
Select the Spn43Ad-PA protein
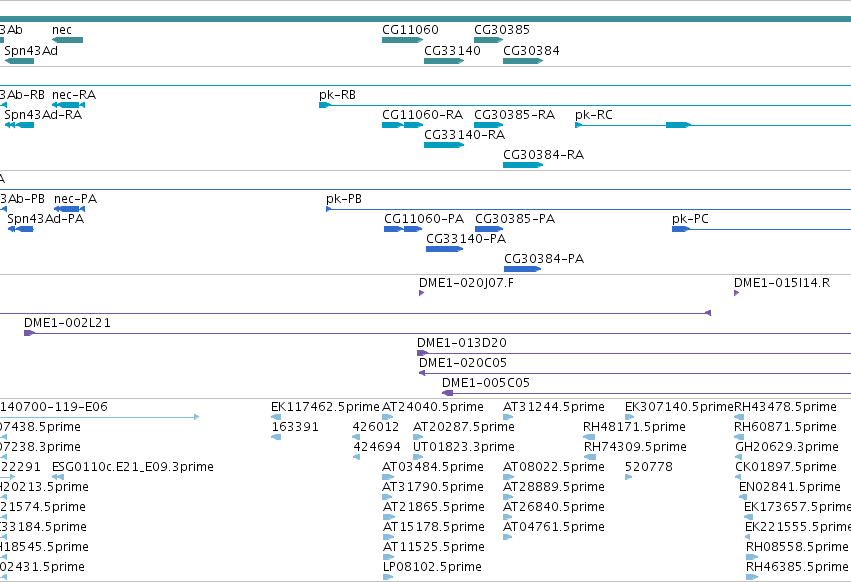[21, 229]
